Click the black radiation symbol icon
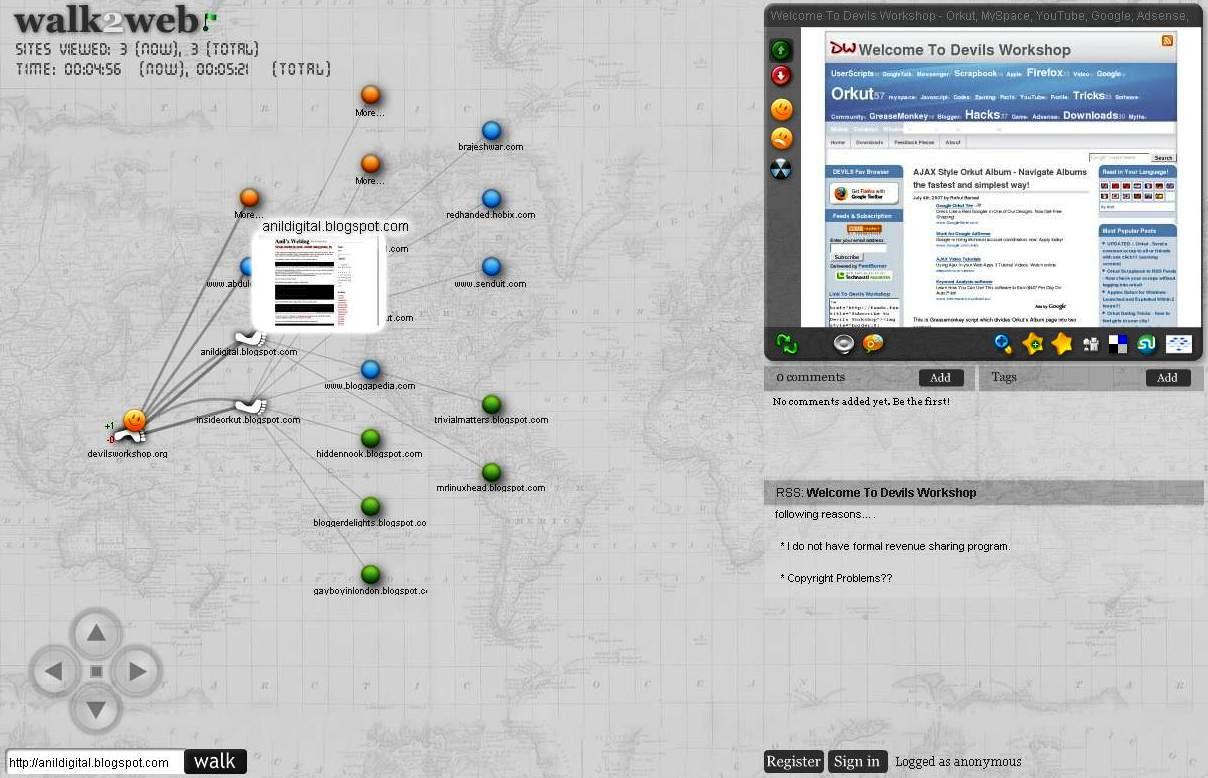 781,170
